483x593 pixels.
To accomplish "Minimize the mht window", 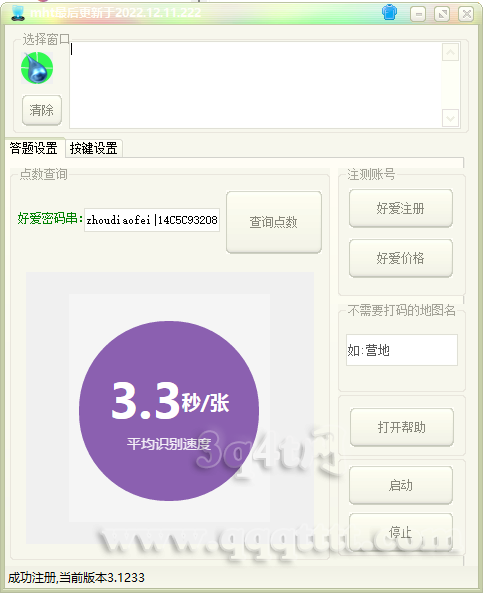I will (418, 14).
